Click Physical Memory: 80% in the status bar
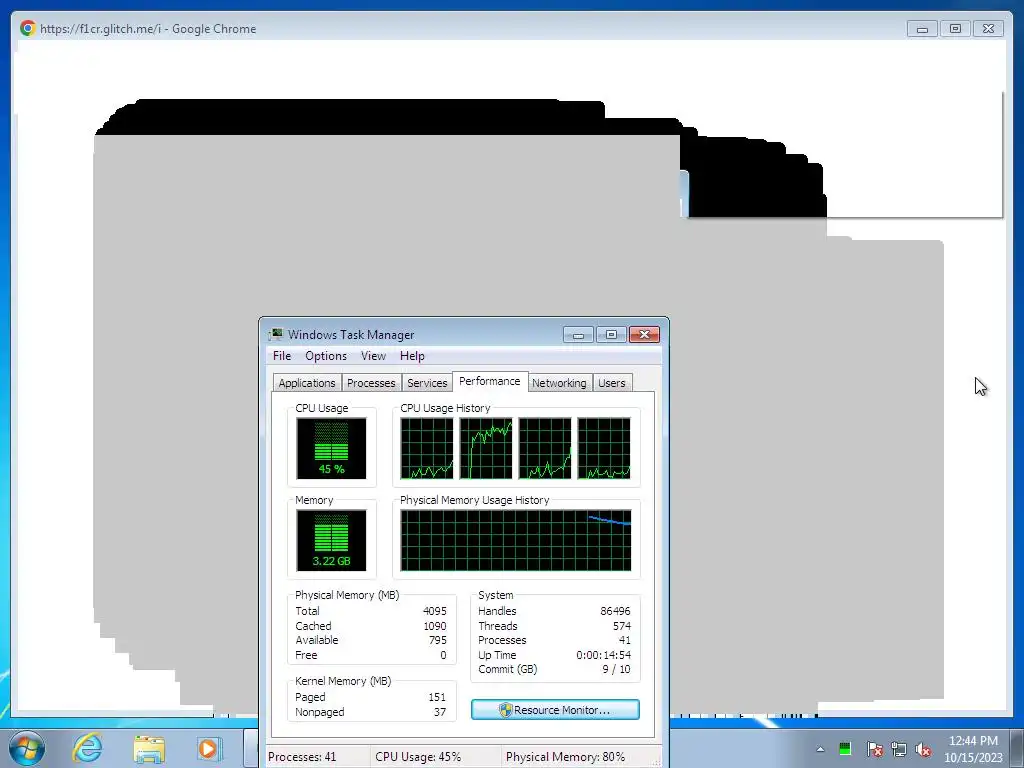This screenshot has width=1024, height=768. click(x=565, y=757)
